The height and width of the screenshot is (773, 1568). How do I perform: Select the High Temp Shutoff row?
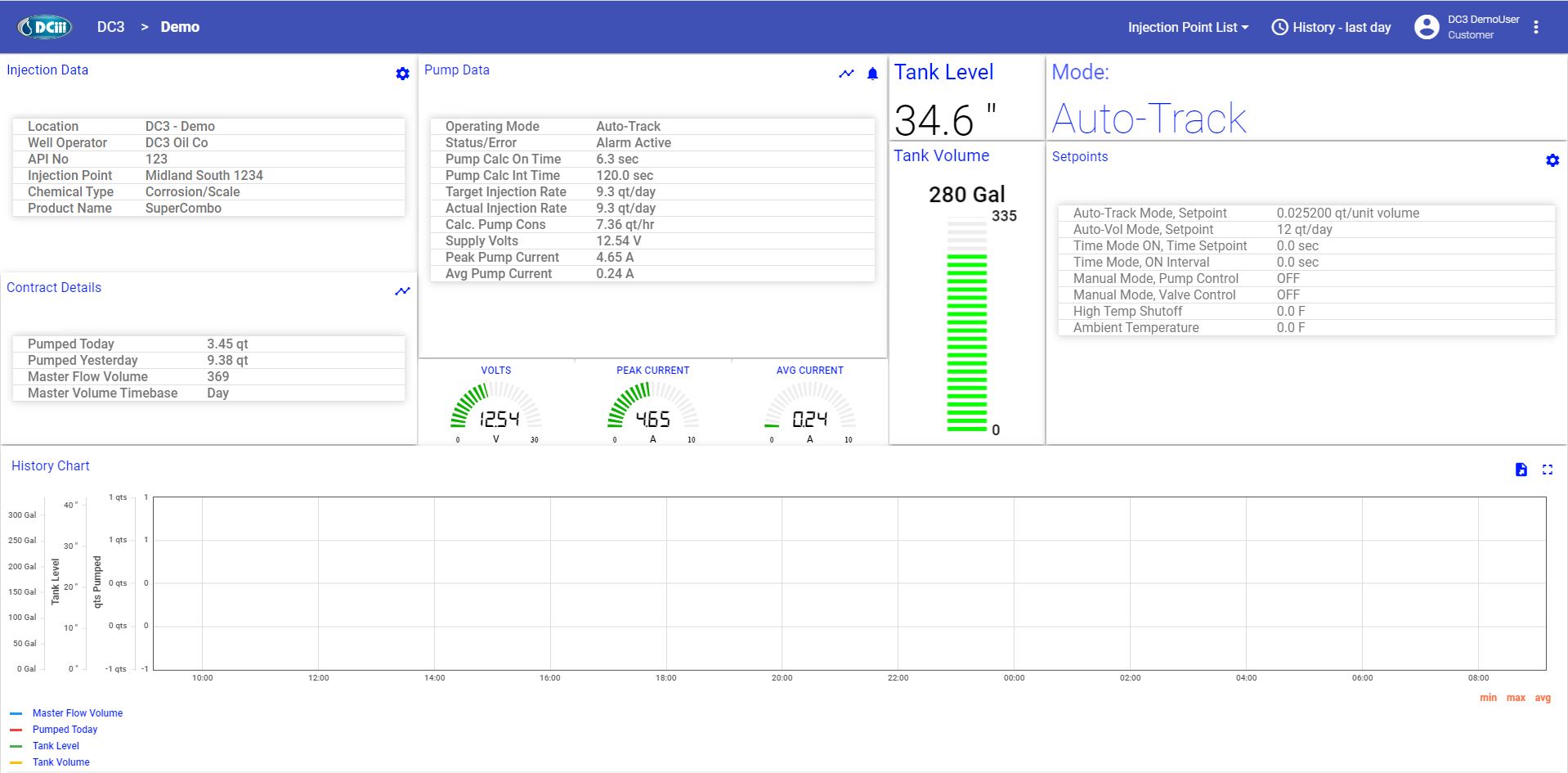point(1306,312)
